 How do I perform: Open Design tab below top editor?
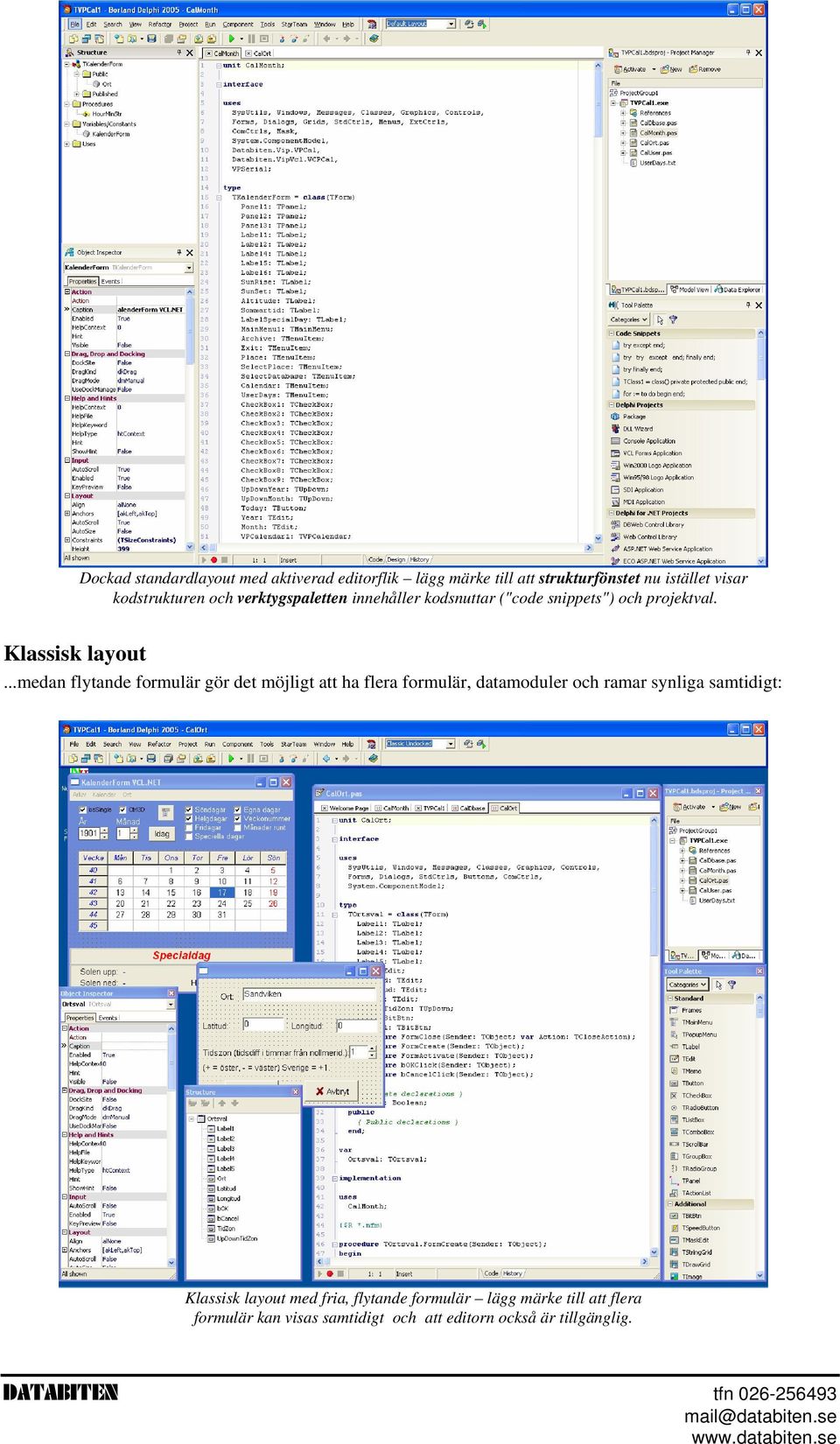396,559
